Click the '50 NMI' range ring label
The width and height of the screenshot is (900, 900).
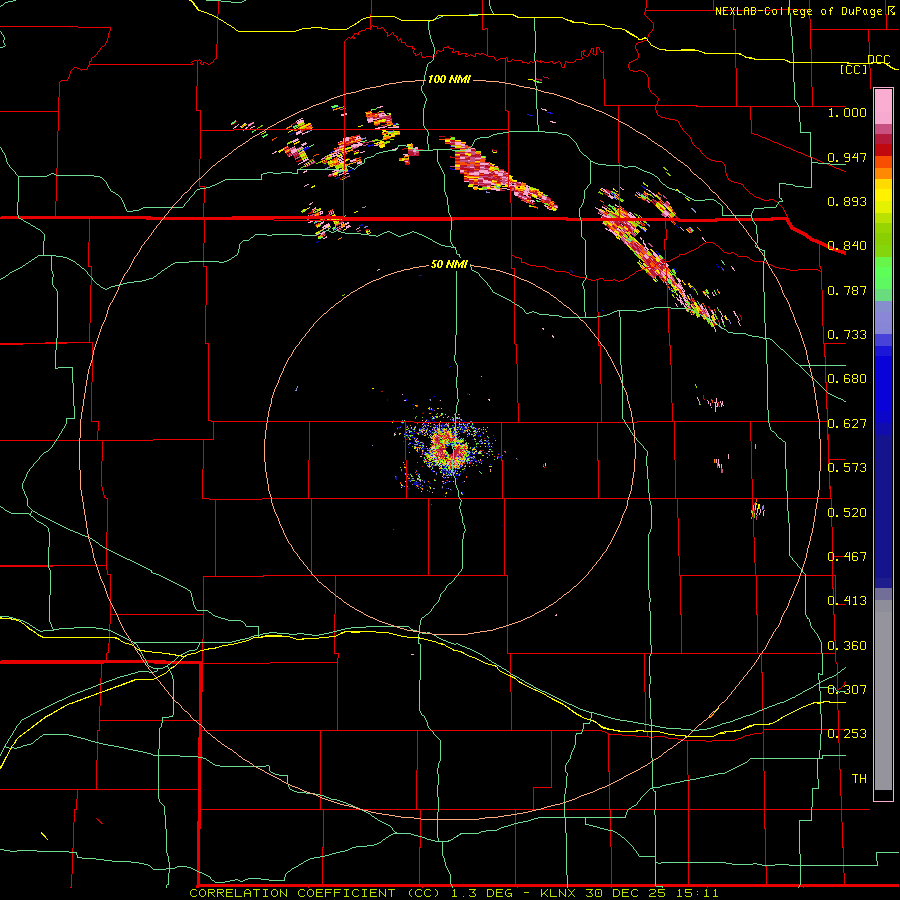pyautogui.click(x=449, y=264)
